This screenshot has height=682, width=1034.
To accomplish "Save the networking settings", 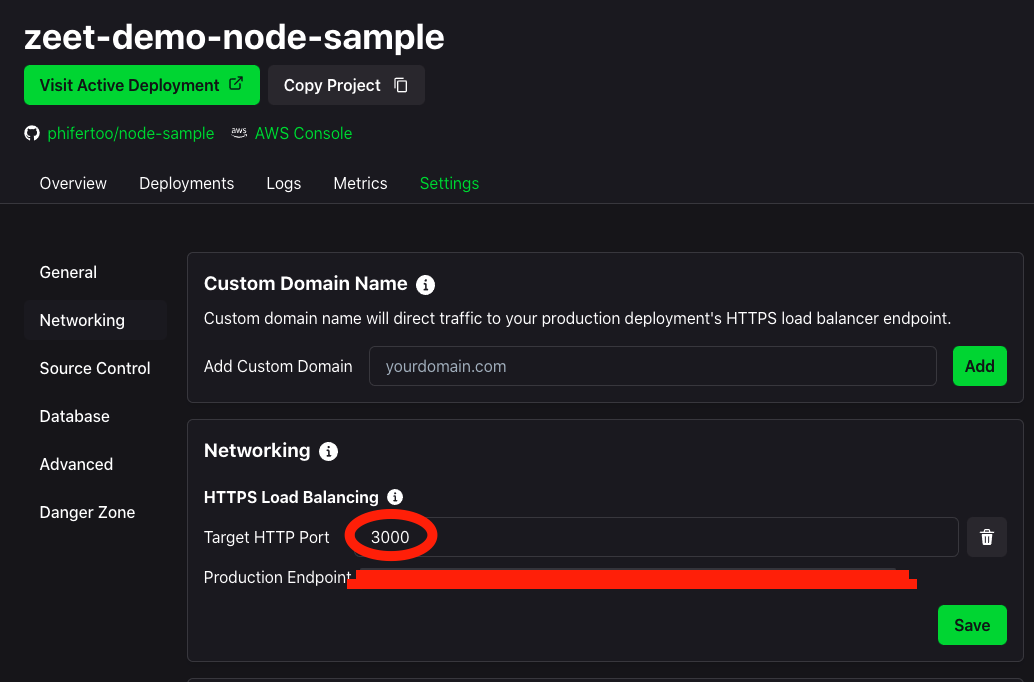I will coord(972,625).
